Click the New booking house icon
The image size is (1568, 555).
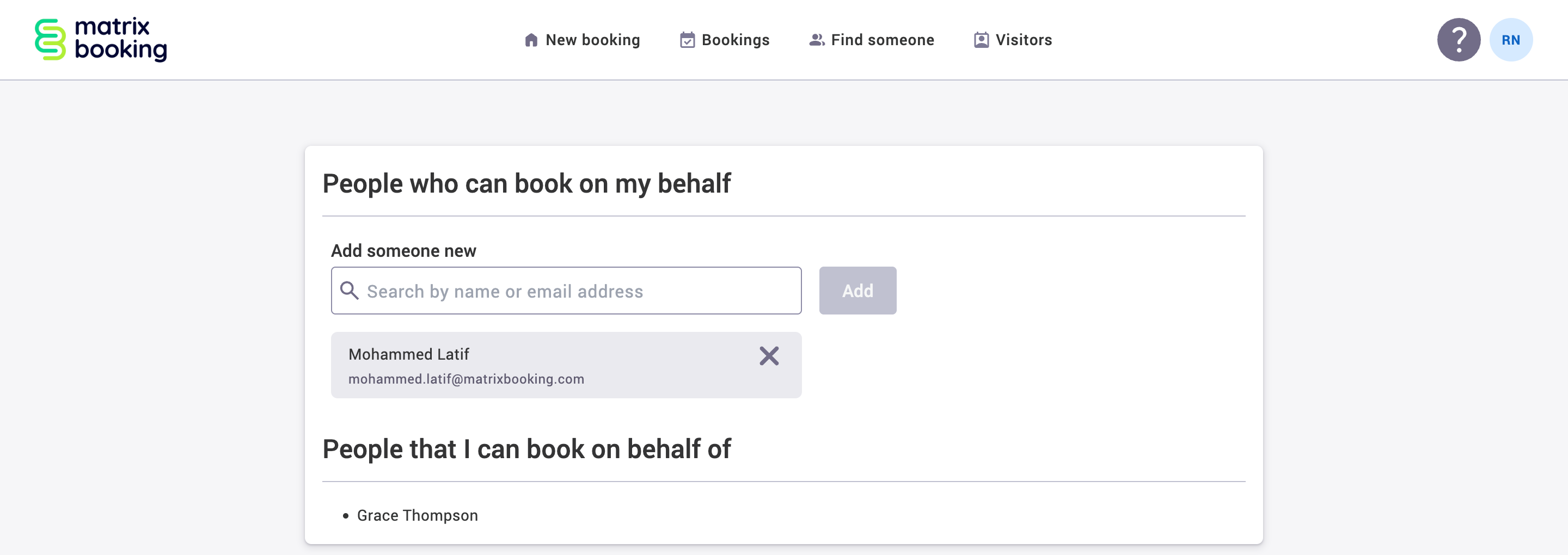coord(531,39)
